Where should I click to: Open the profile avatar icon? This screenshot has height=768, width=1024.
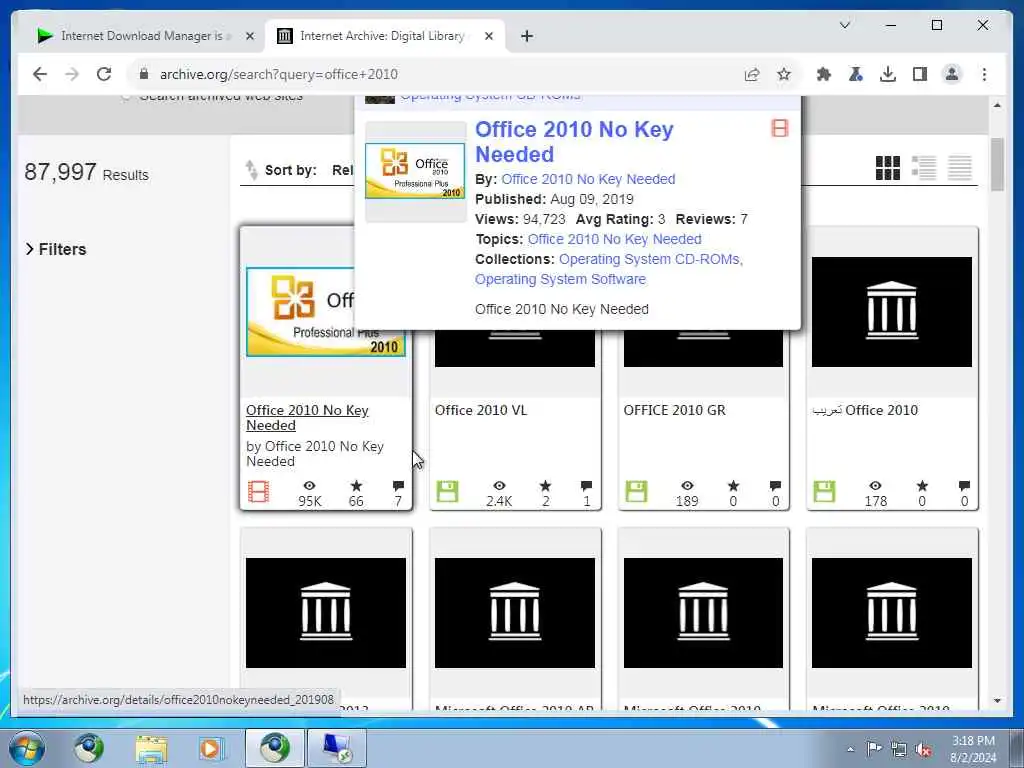952,74
